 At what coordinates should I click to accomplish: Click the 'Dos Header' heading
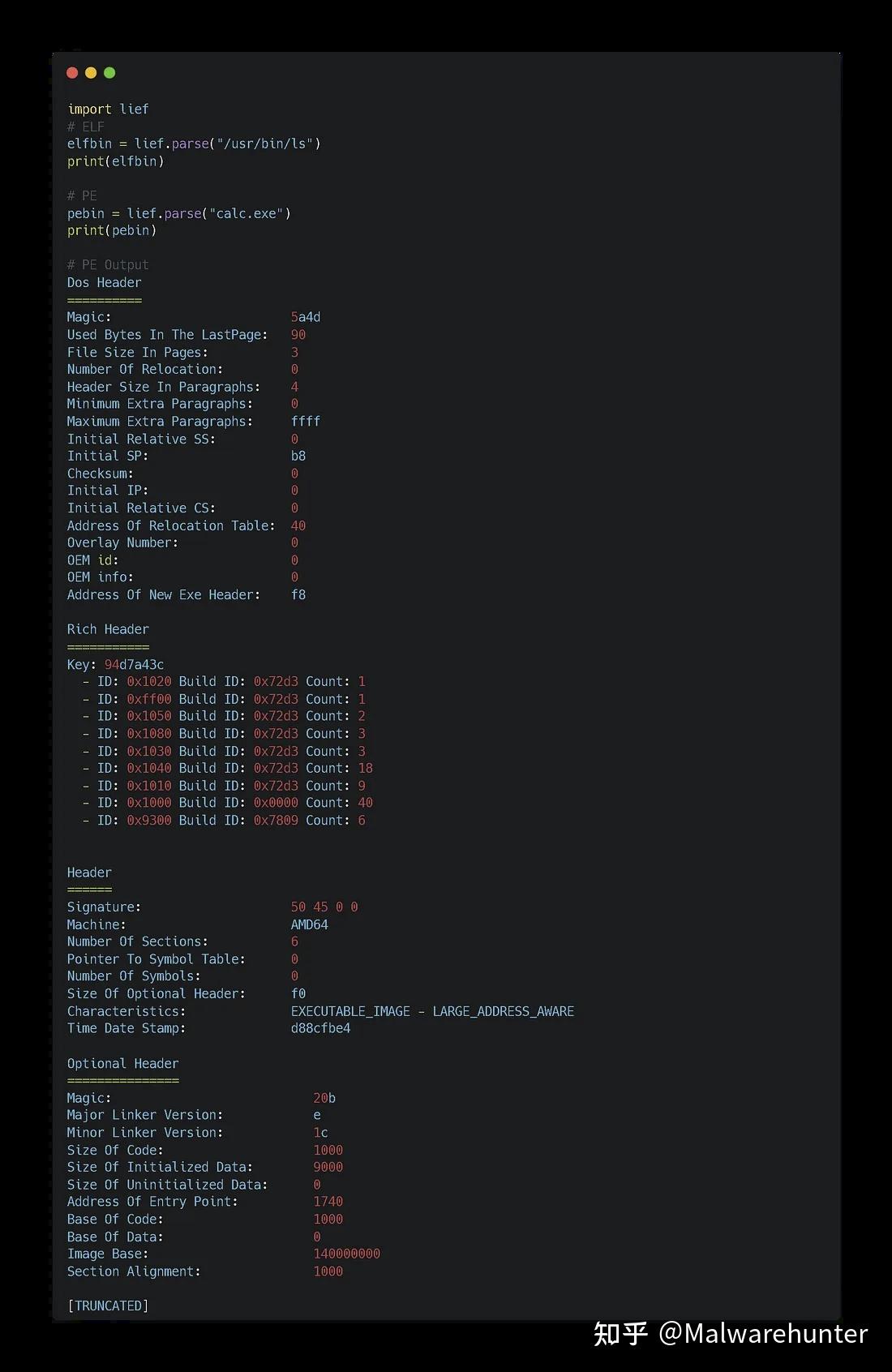104,282
